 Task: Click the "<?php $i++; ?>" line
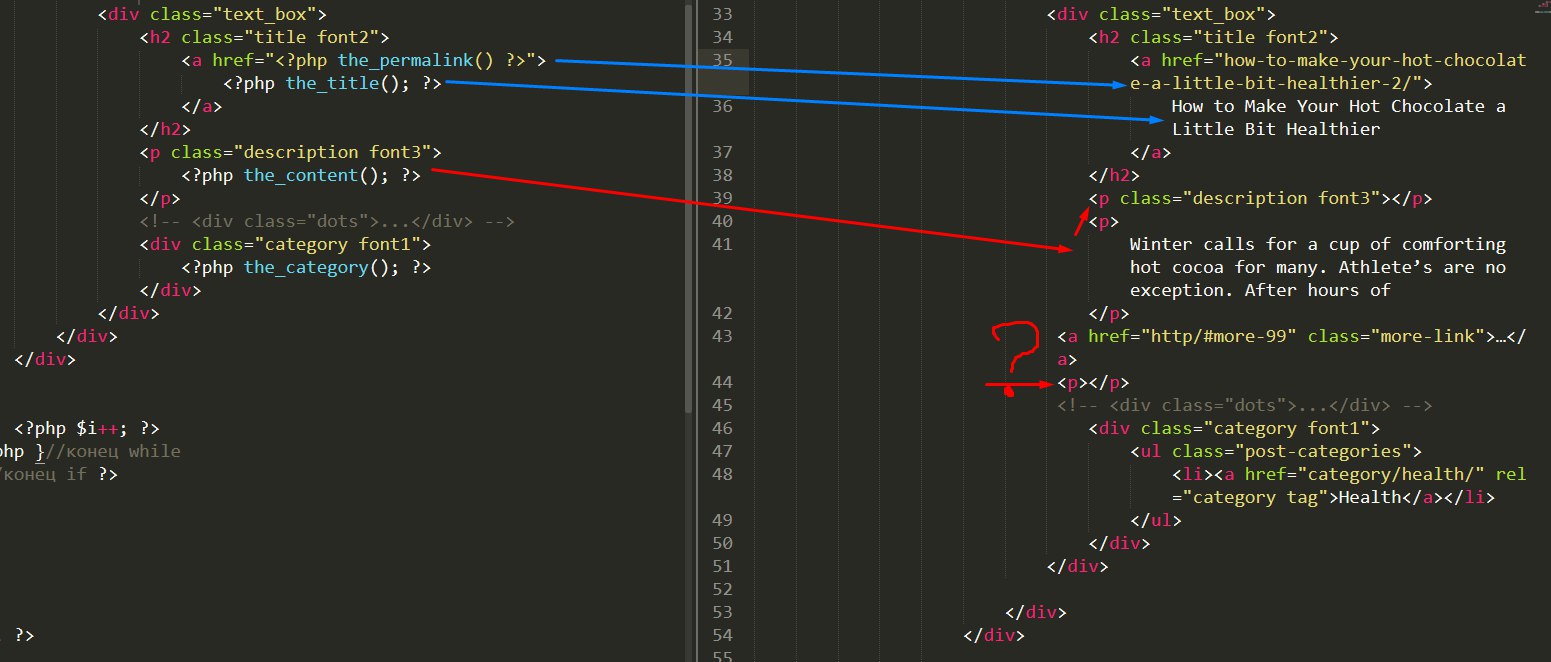(x=86, y=428)
